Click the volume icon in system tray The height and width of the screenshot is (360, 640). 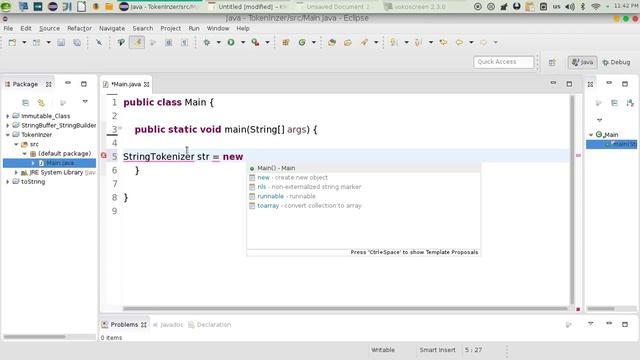[x=570, y=7]
